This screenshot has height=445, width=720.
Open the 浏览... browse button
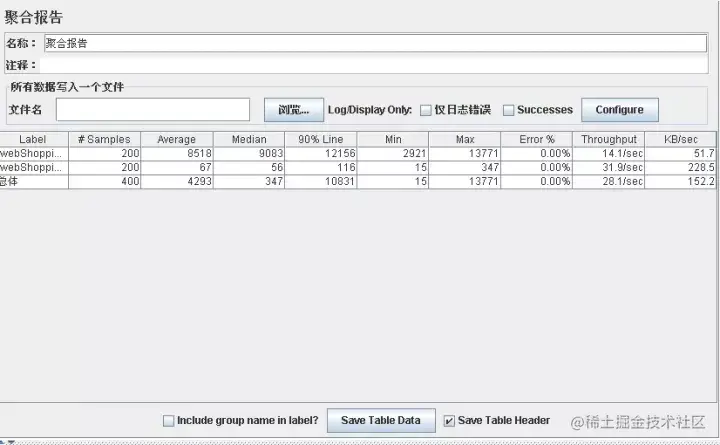tap(294, 110)
